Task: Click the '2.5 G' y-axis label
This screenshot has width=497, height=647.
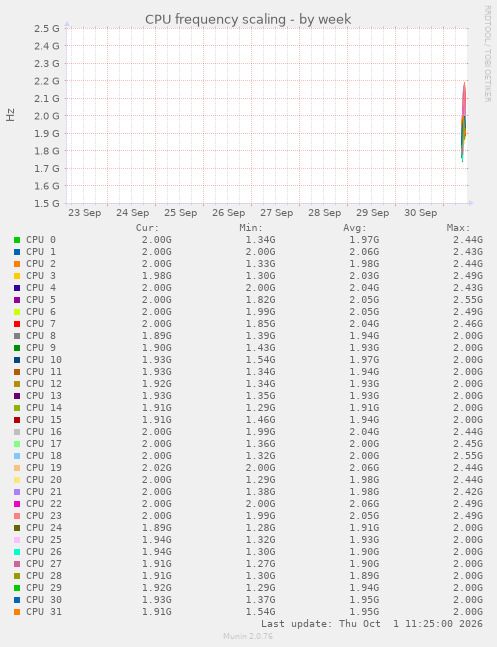Action: tap(47, 28)
